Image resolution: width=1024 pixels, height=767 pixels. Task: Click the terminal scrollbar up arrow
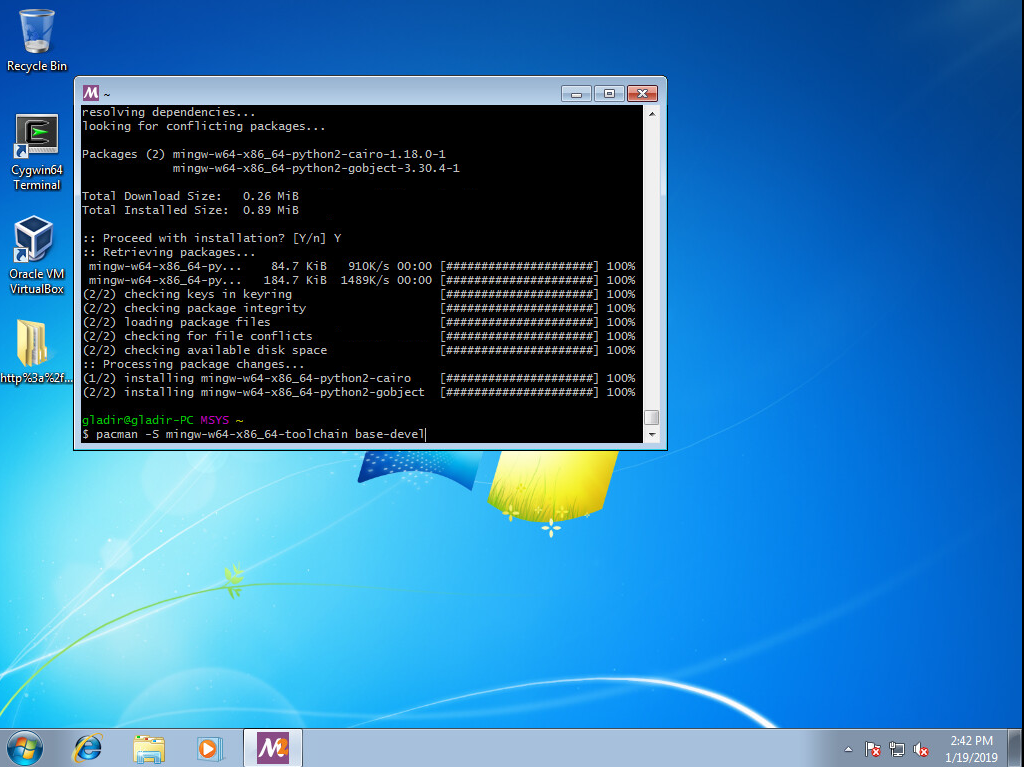[x=651, y=114]
